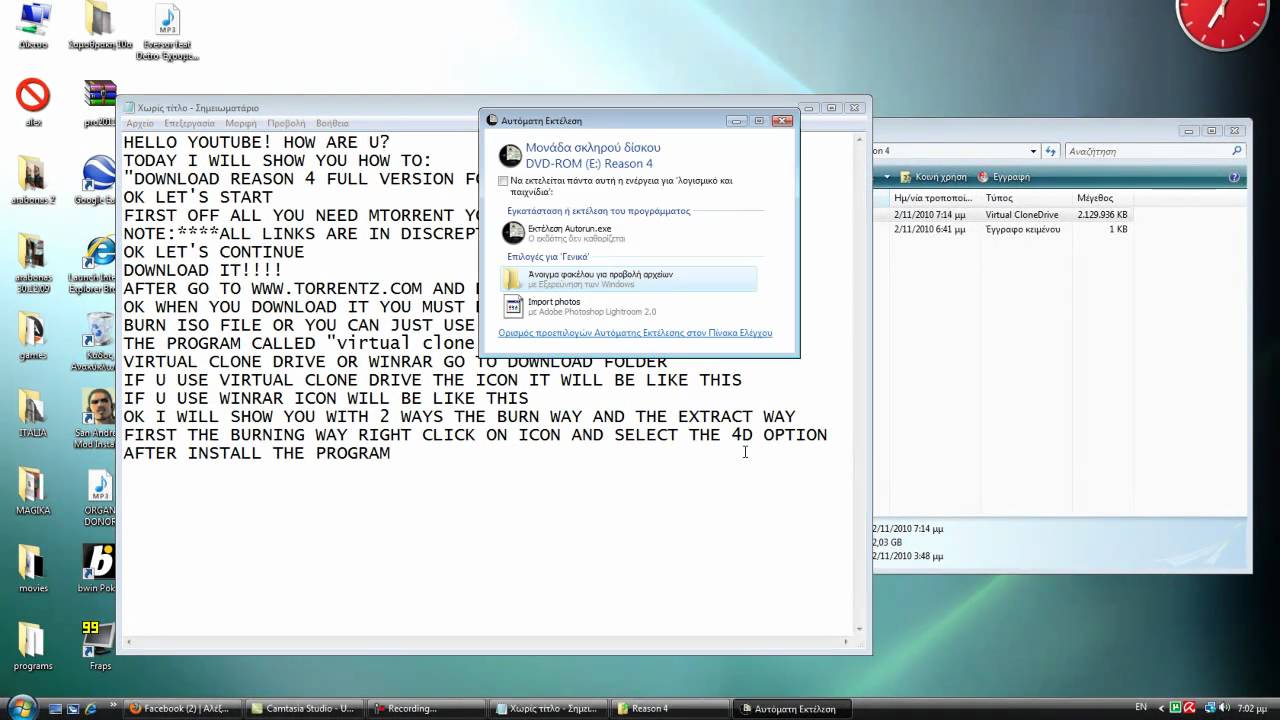Tick the always do this for software checkbox
1280x720 pixels.
pyautogui.click(x=503, y=181)
